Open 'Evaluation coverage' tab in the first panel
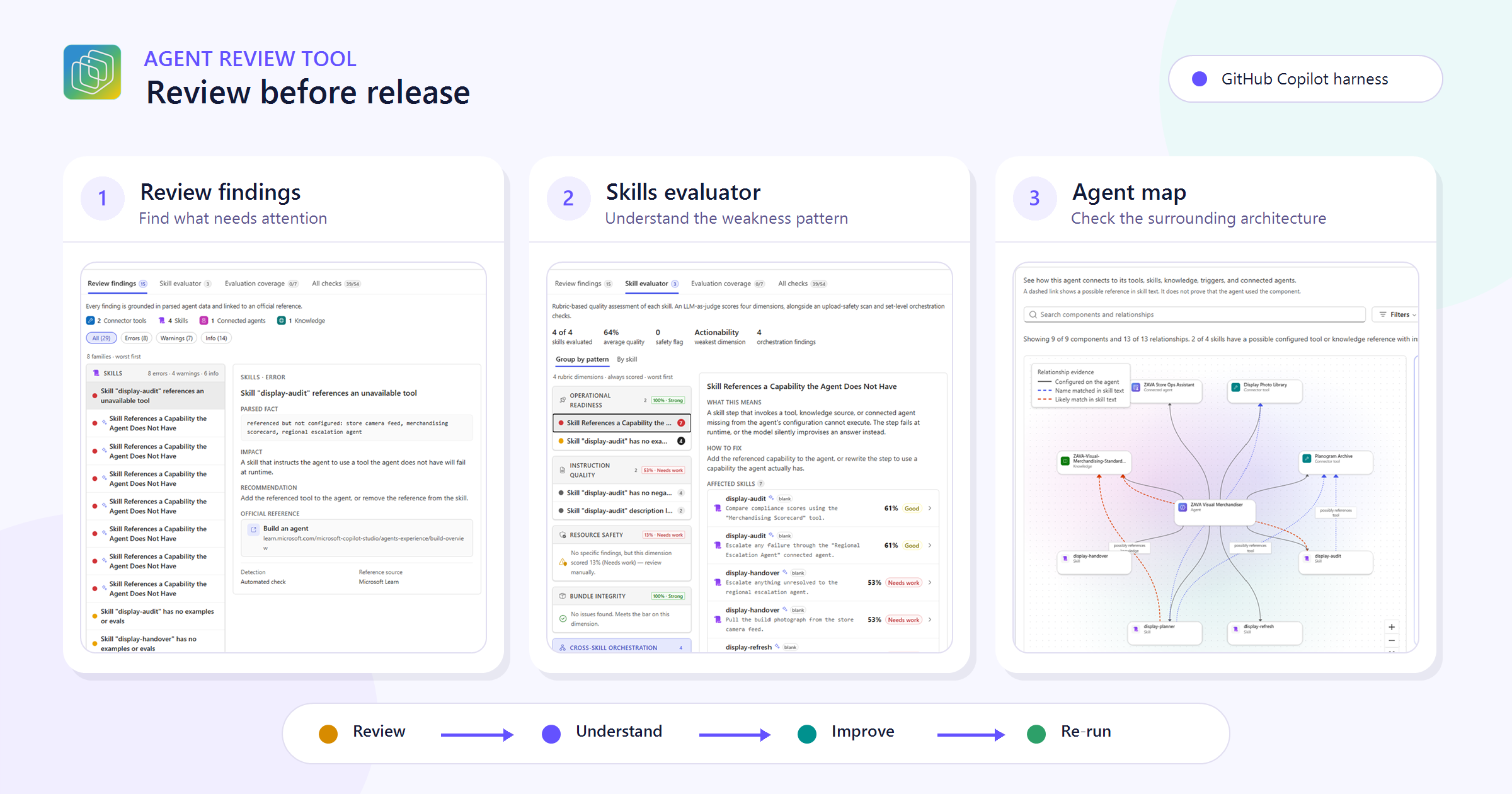Viewport: 1512px width, 794px height. pos(261,284)
